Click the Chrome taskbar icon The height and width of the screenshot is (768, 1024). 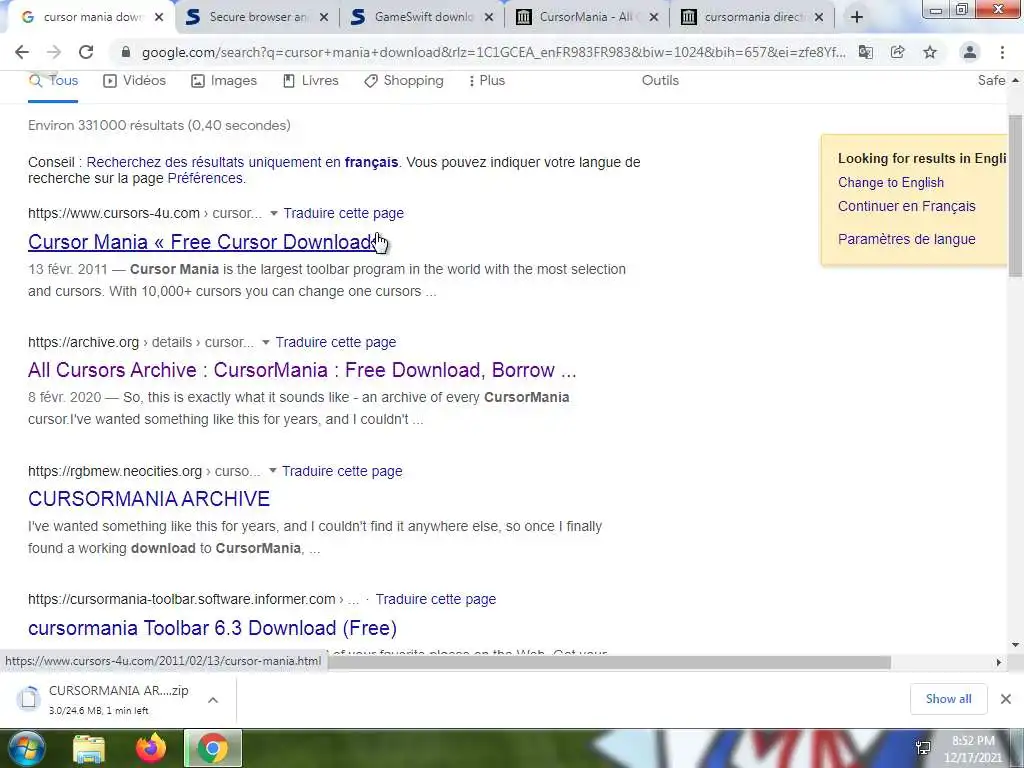(x=212, y=748)
